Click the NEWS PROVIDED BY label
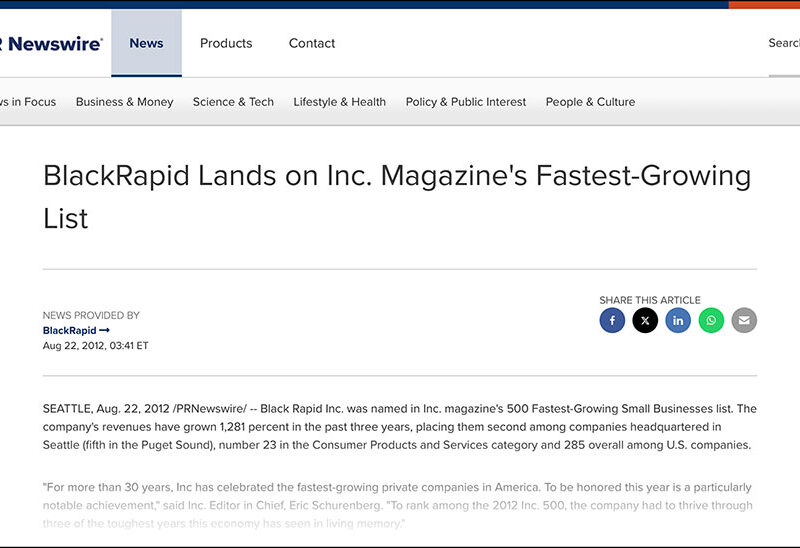 point(91,315)
